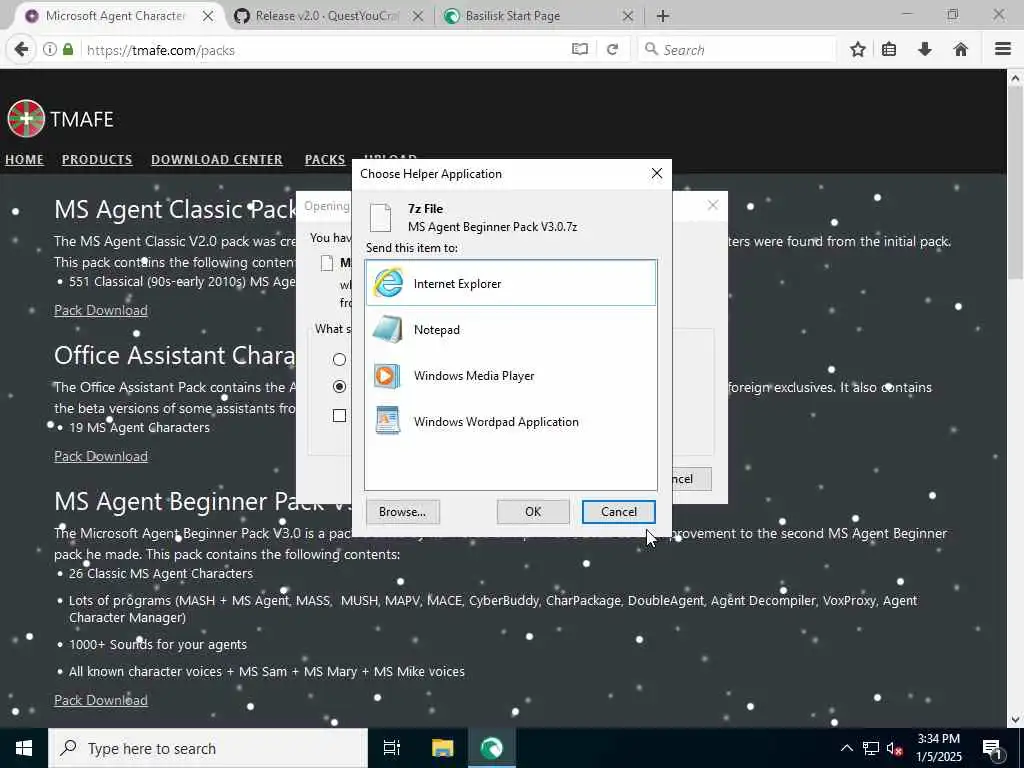This screenshot has width=1024, height=768.
Task: Choose Notepad as helper application
Action: [x=511, y=330]
